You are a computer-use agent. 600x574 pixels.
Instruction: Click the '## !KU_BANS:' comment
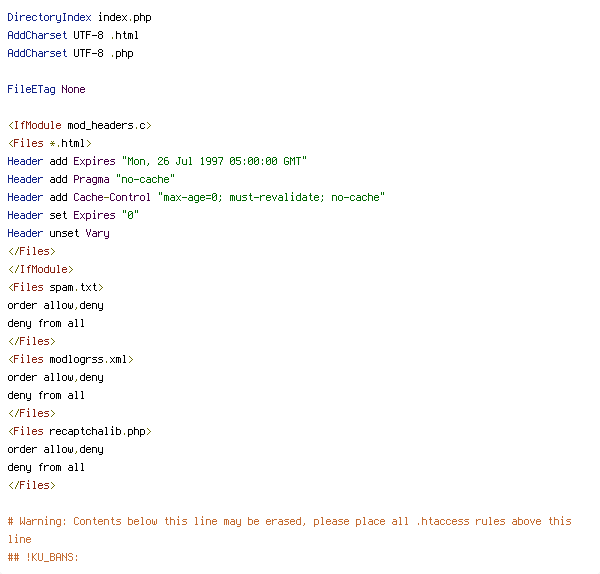(43, 557)
